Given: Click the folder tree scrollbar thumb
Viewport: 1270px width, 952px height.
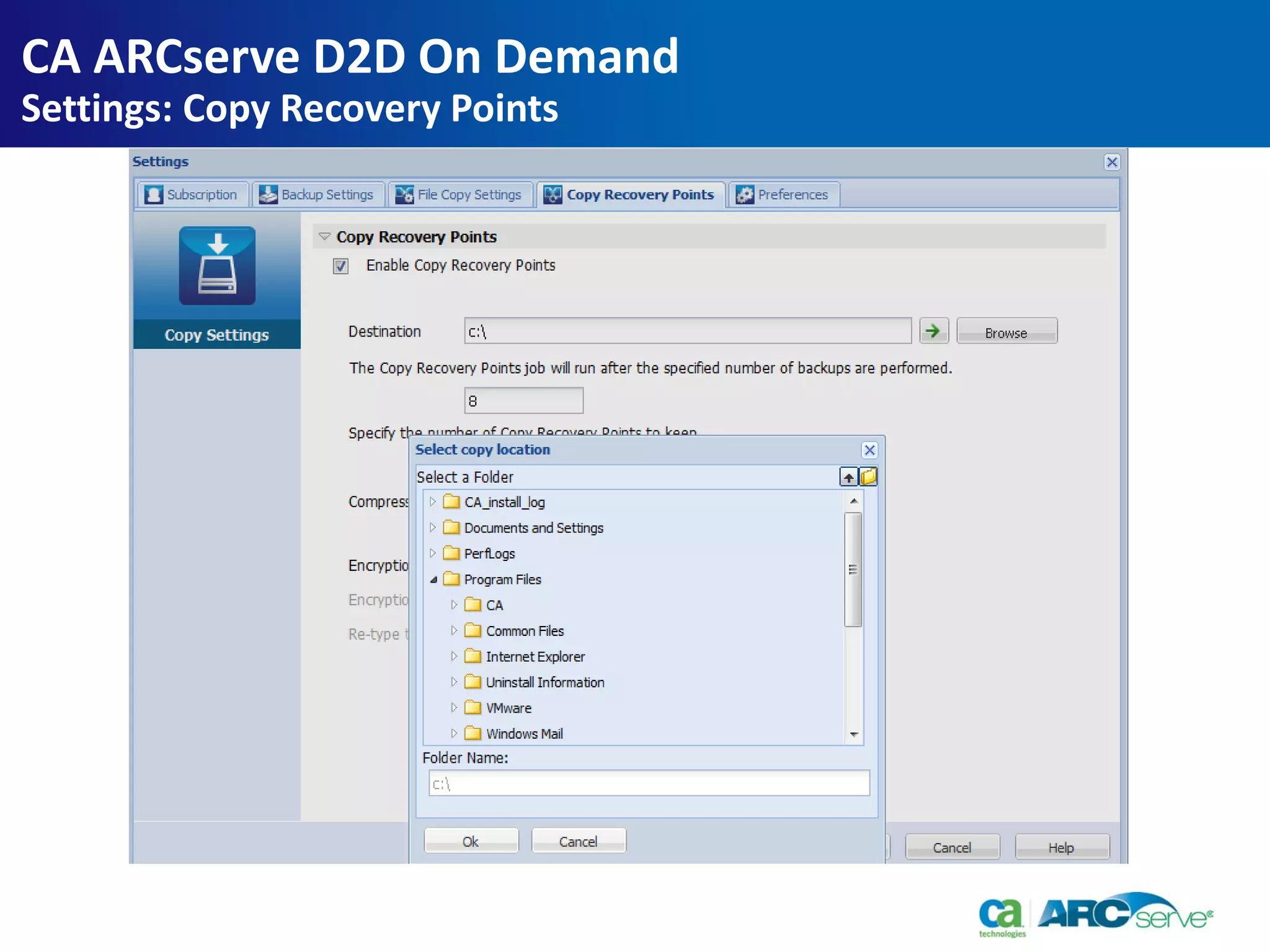Looking at the screenshot, I should tap(853, 570).
